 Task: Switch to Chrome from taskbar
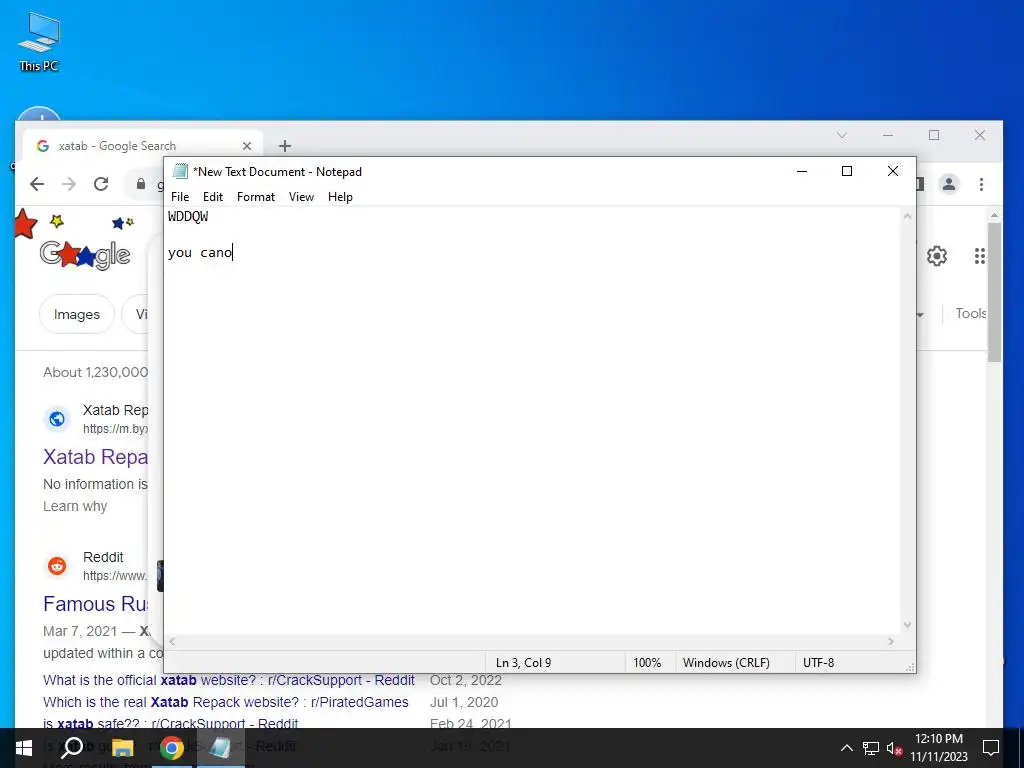point(171,748)
